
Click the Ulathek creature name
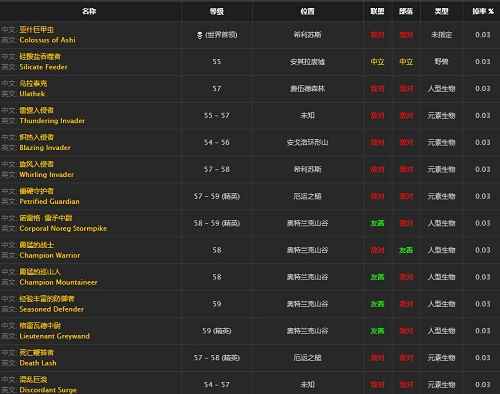click(x=32, y=94)
